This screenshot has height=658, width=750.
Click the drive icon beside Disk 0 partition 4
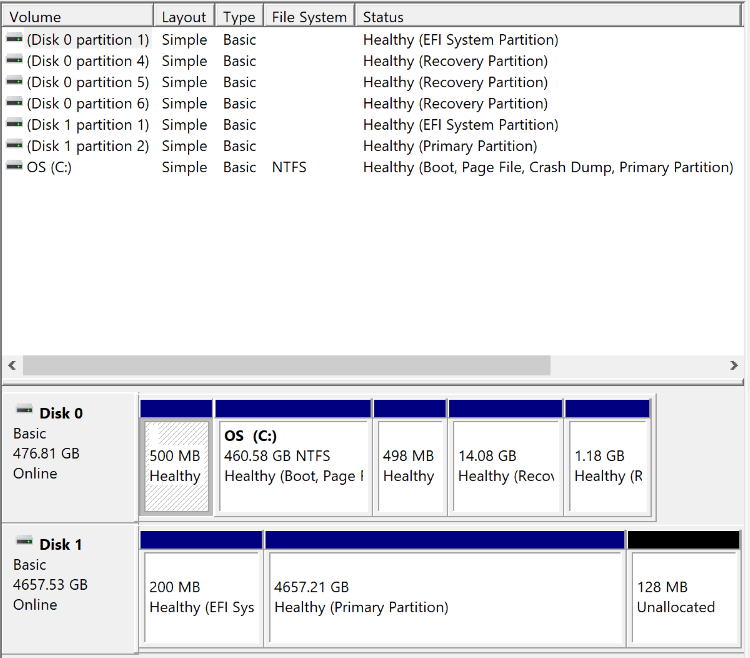tap(14, 61)
